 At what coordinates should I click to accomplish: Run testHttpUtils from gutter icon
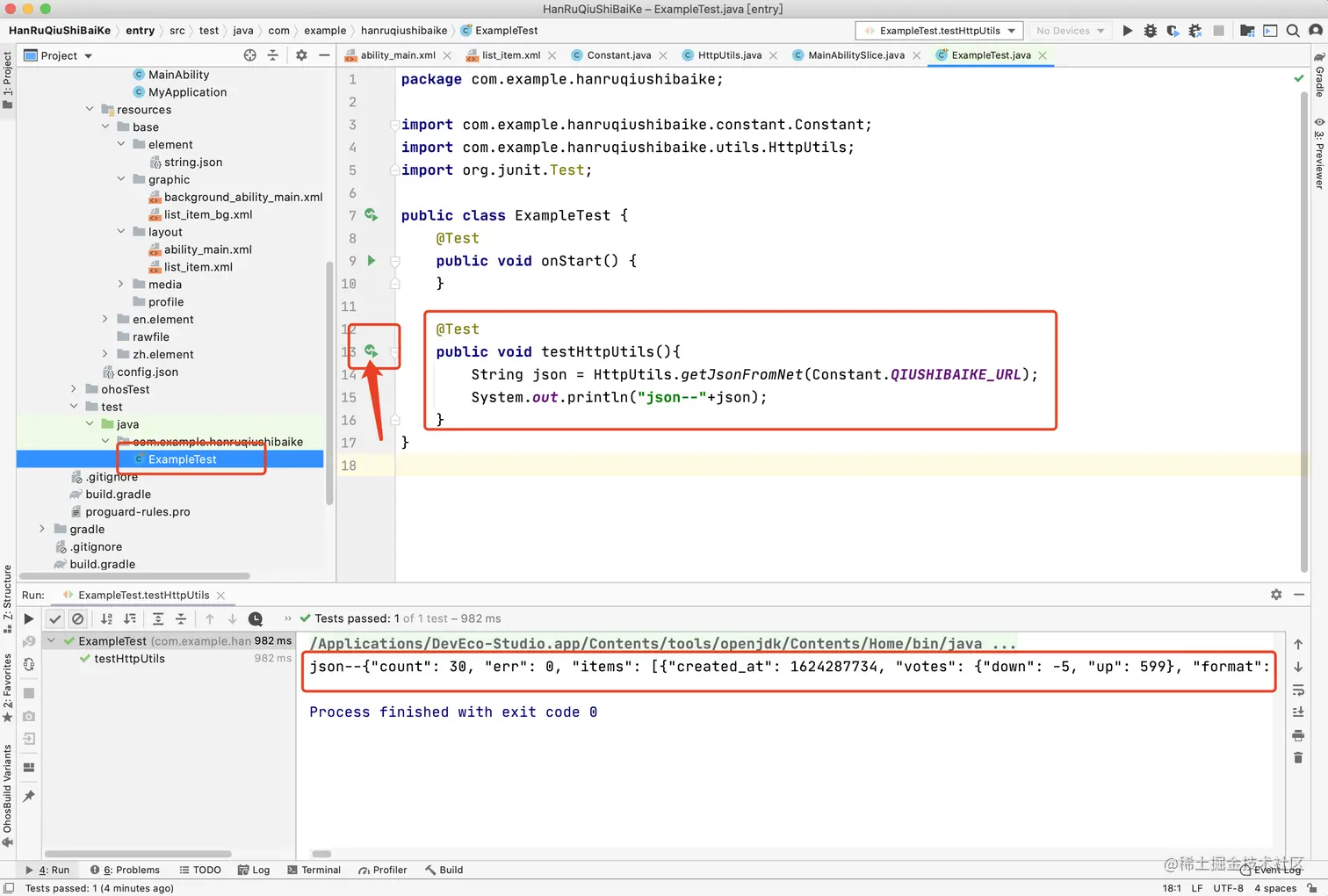(x=372, y=351)
